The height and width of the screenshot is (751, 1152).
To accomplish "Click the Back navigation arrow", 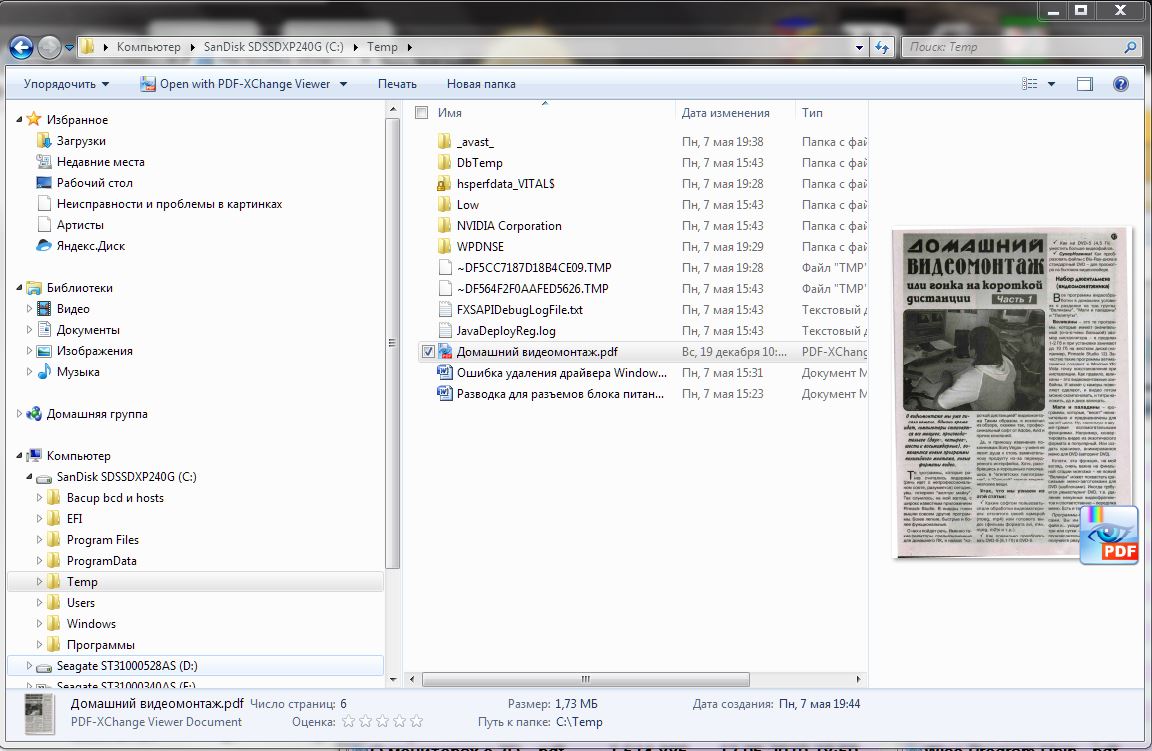I will point(21,46).
